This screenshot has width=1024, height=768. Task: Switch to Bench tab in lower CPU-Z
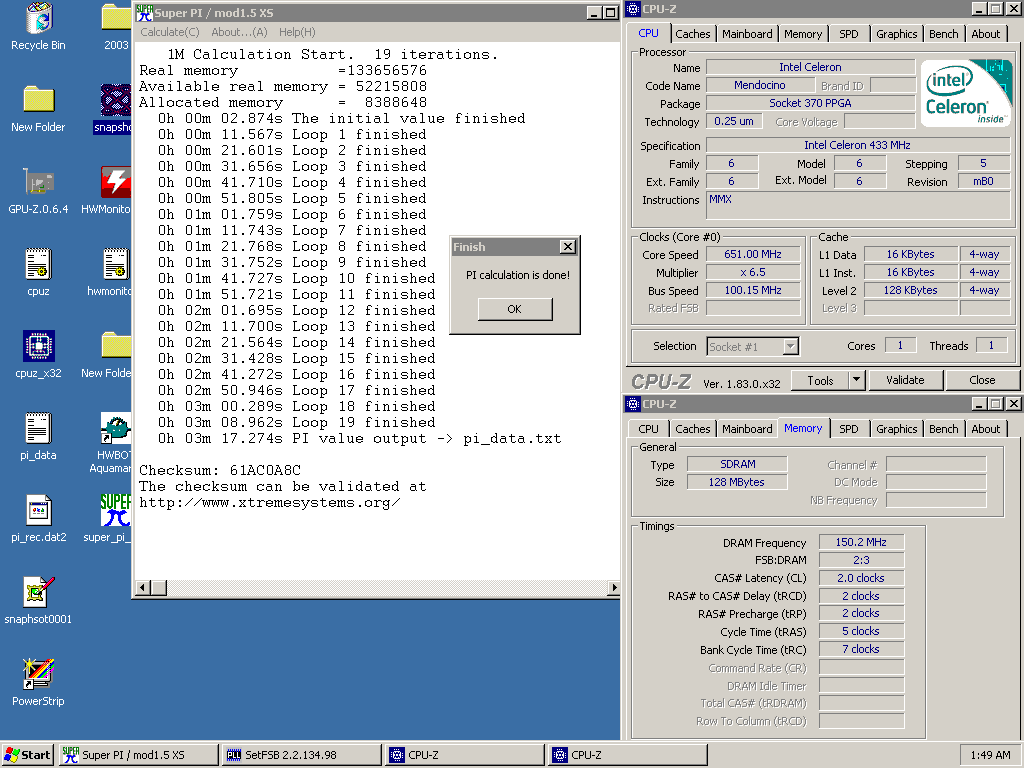[x=943, y=429]
